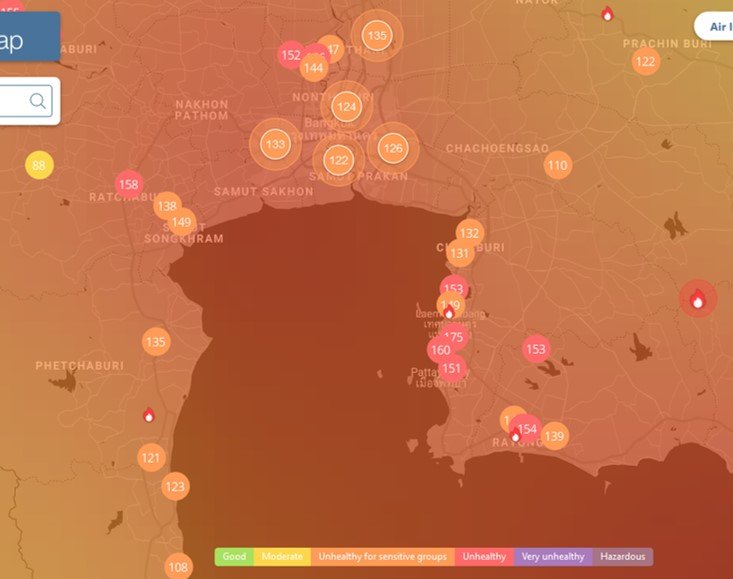This screenshot has width=733, height=579.
Task: Click the fire icon at Rayong
Action: point(515,435)
